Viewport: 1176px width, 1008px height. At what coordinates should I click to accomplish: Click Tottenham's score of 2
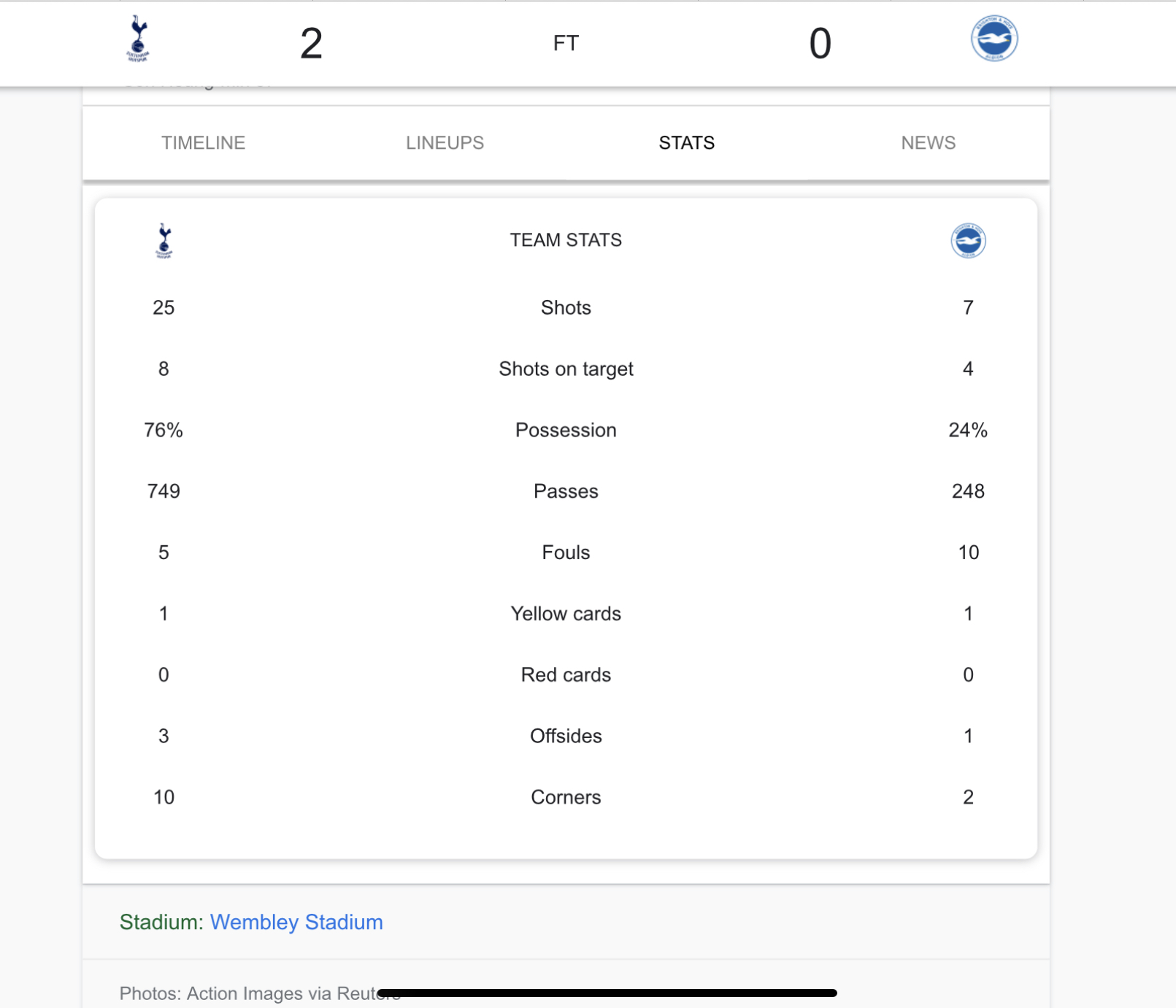311,44
